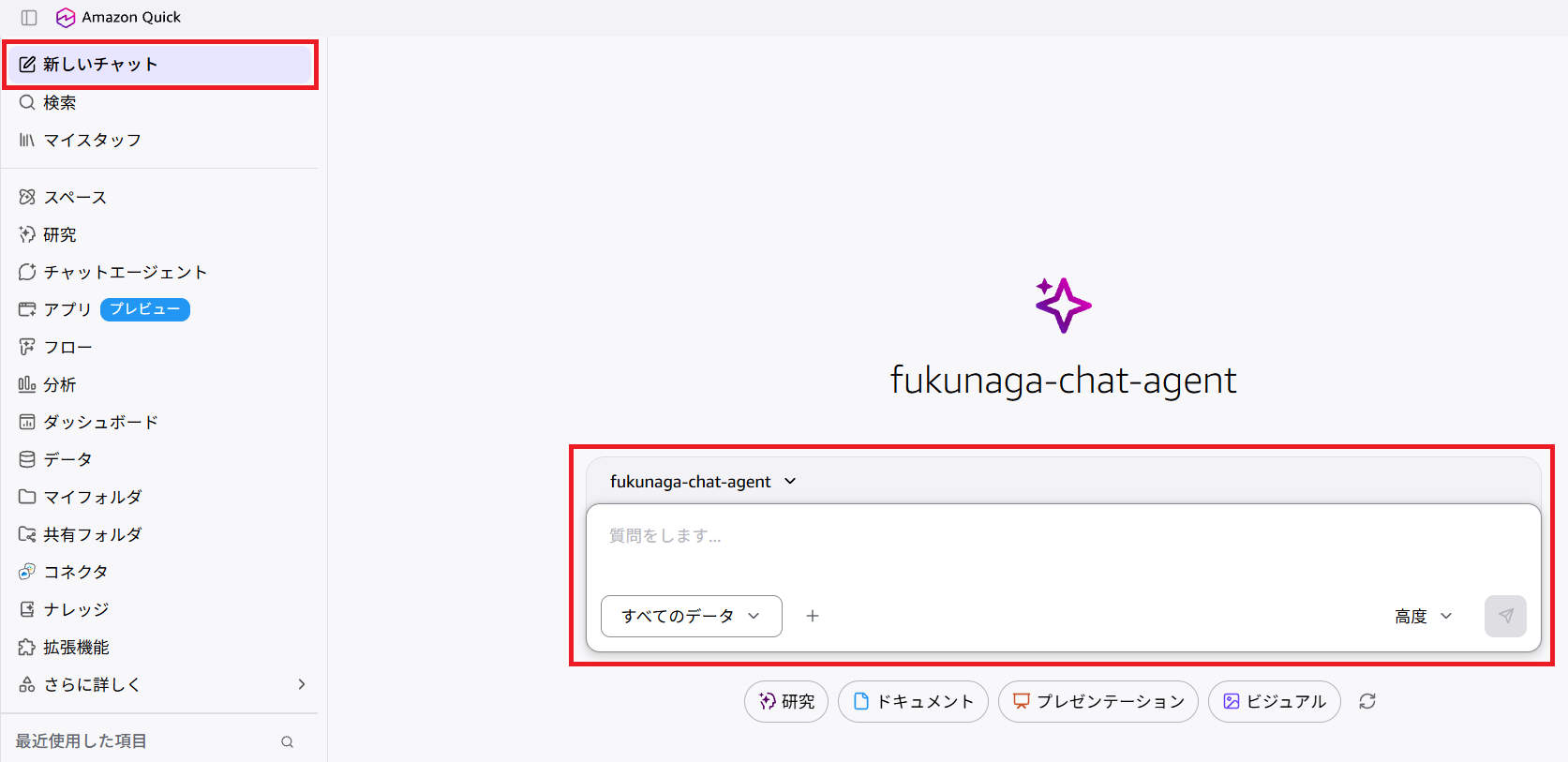The image size is (1568, 762).
Task: Start a 新しいチャット
Action: click(160, 65)
